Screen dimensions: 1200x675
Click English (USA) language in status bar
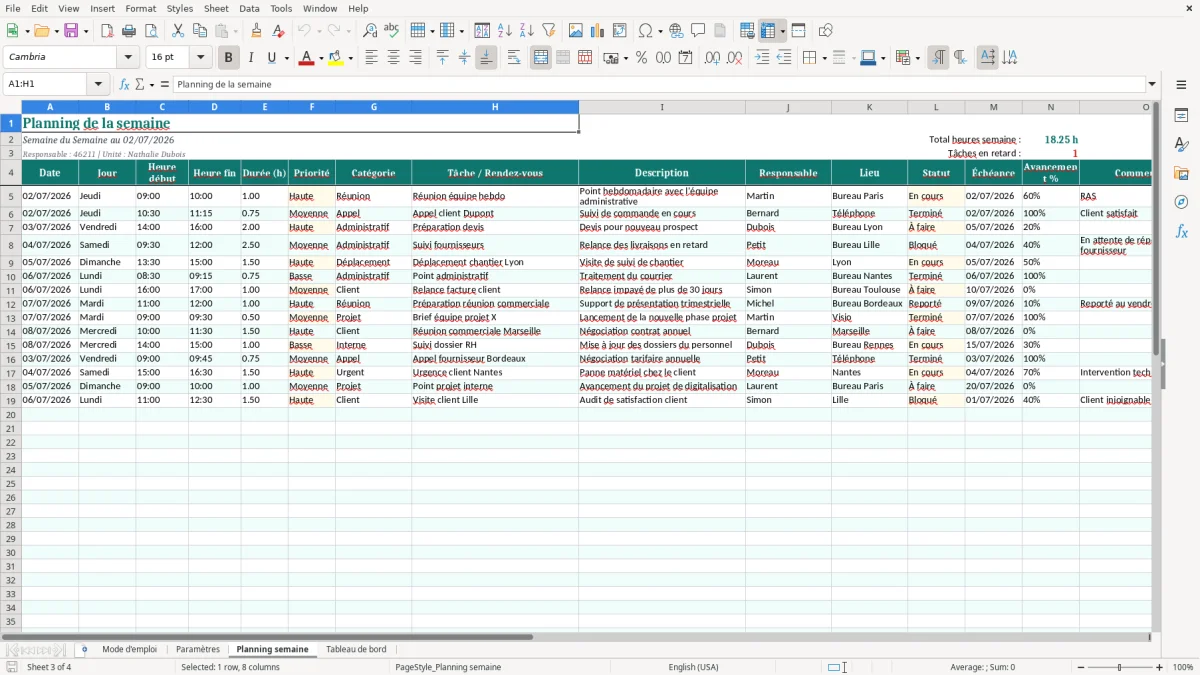[x=694, y=667]
